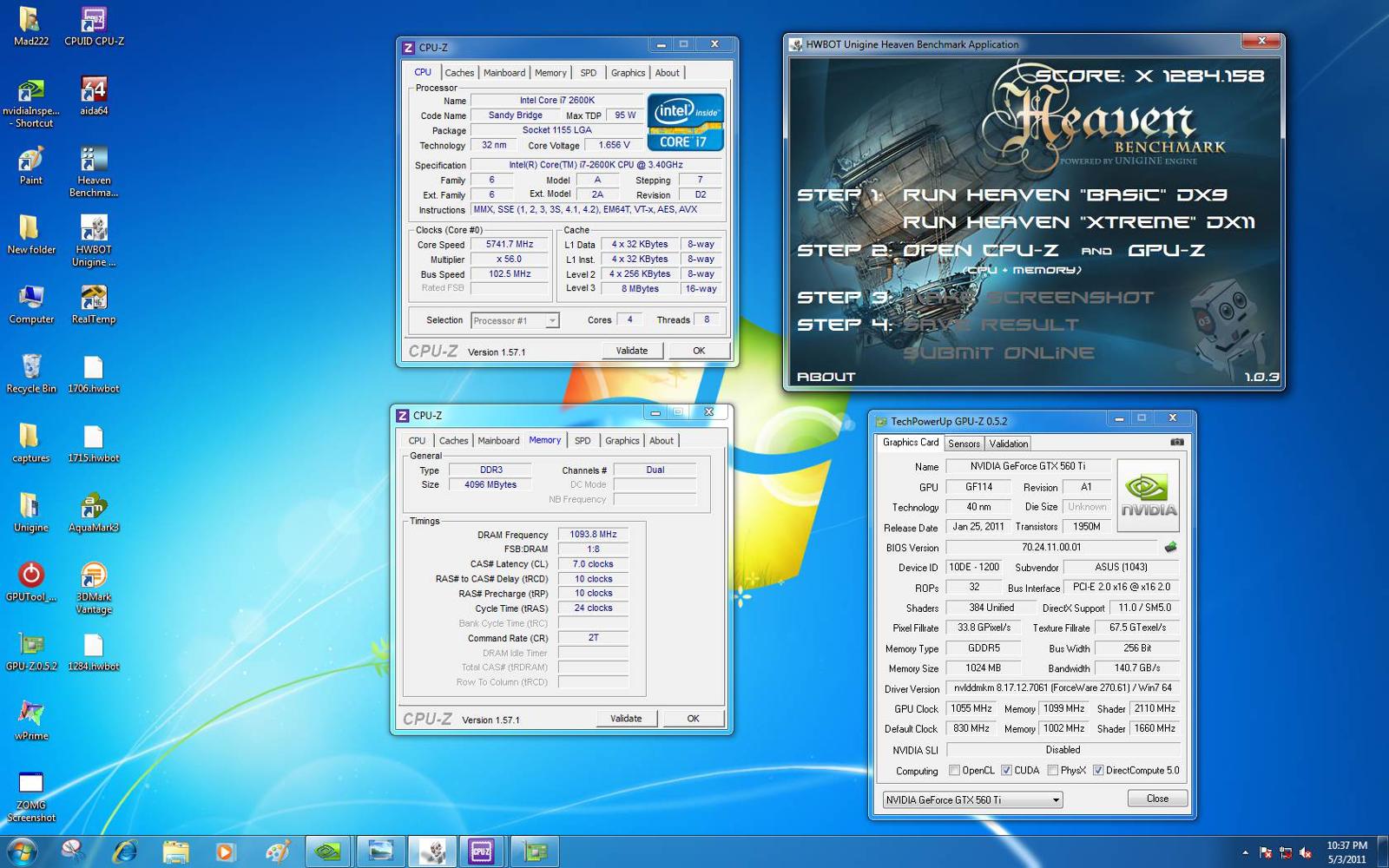The height and width of the screenshot is (868, 1389).
Task: Open Internet Explorer from taskbar
Action: (125, 852)
